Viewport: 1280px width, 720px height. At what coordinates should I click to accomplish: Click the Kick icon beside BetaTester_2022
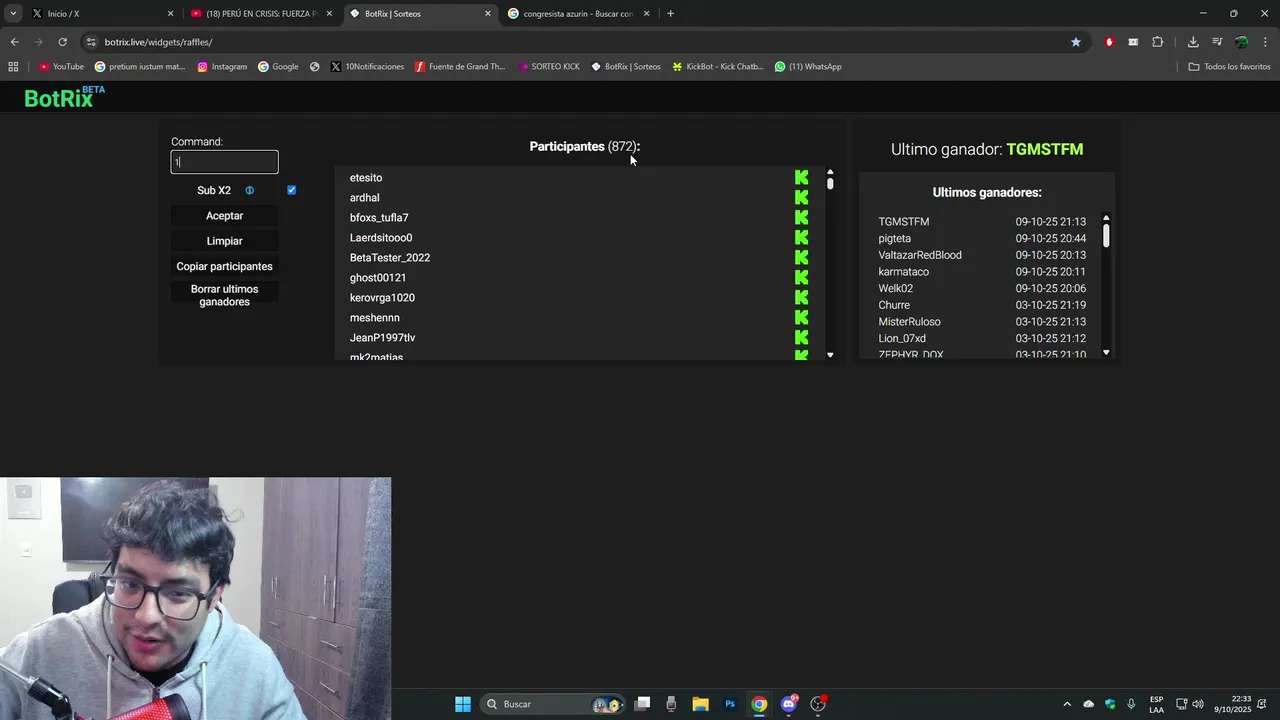801,257
